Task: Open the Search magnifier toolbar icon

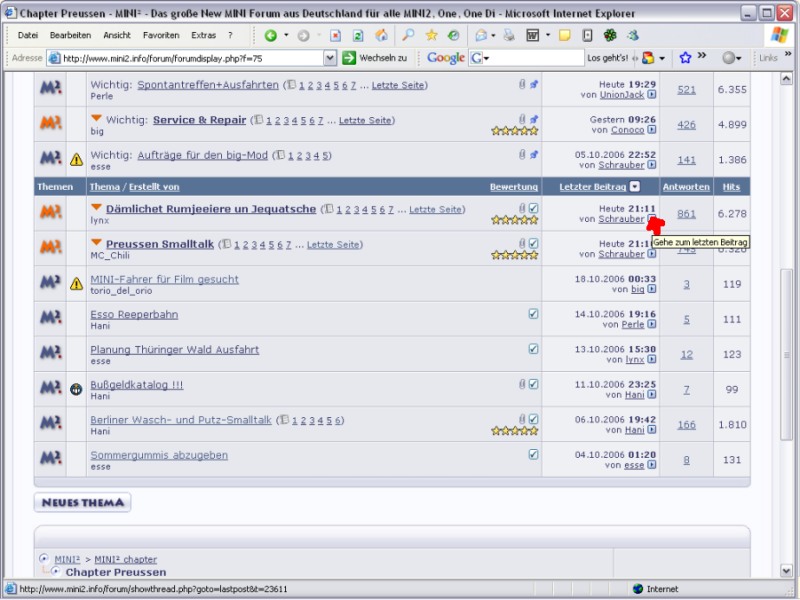Action: (x=408, y=35)
